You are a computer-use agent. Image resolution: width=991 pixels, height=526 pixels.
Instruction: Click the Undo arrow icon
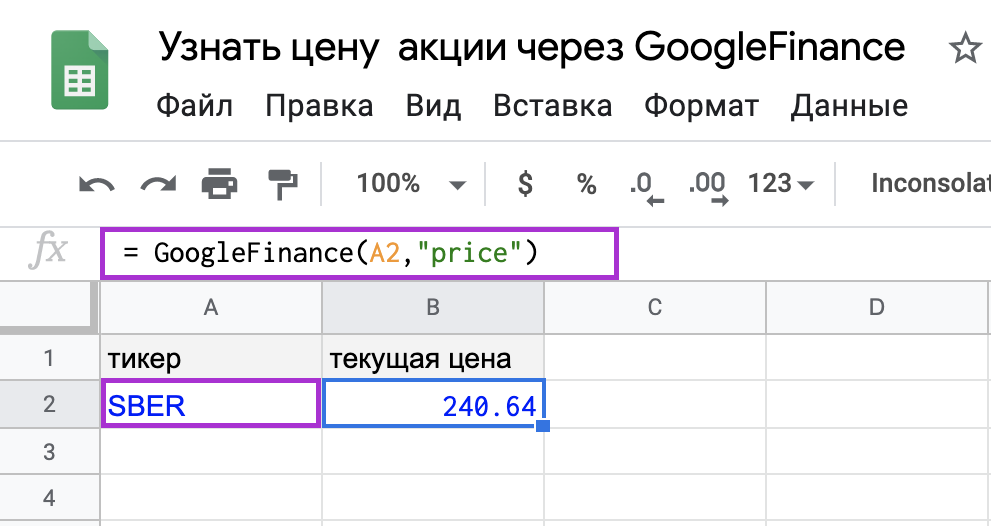coord(96,184)
